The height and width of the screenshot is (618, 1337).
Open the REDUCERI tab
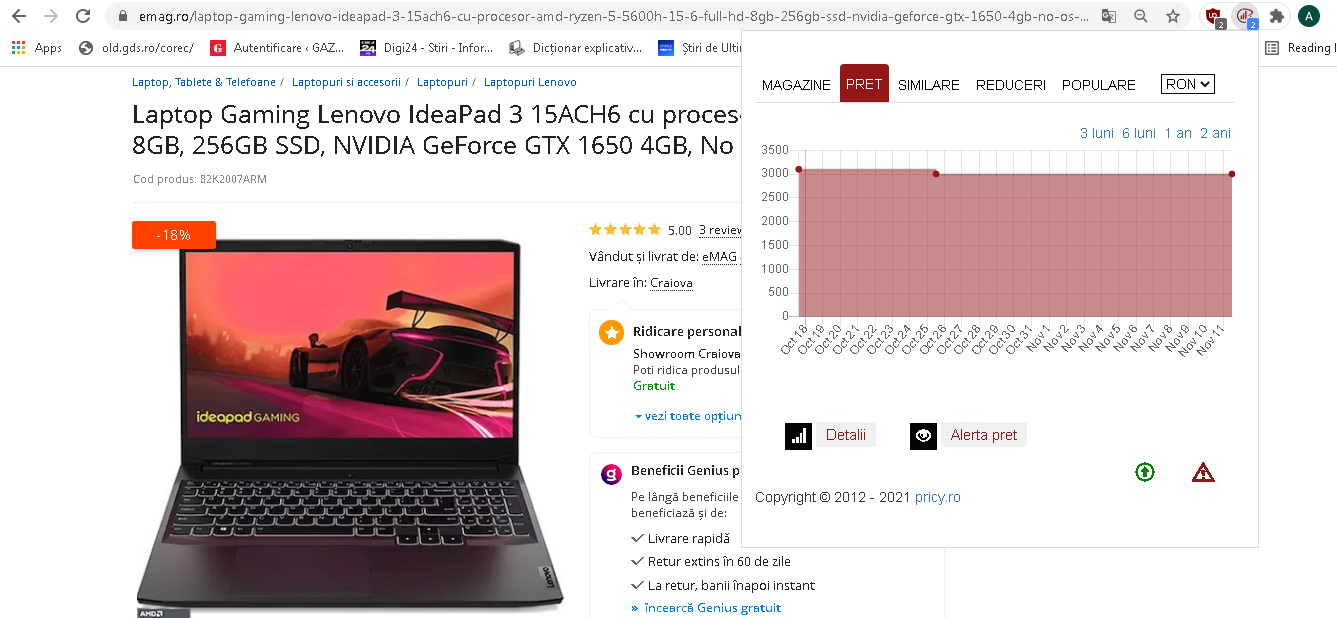[x=1011, y=85]
